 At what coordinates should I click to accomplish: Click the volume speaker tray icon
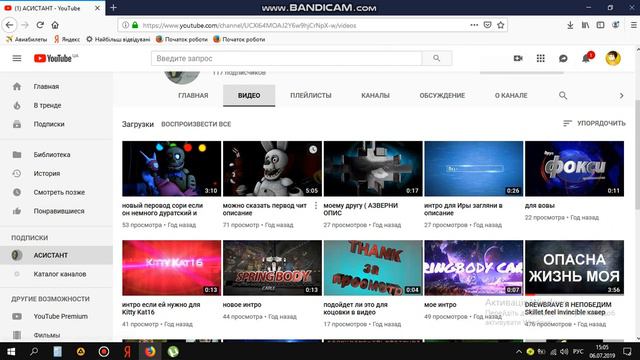(564, 352)
